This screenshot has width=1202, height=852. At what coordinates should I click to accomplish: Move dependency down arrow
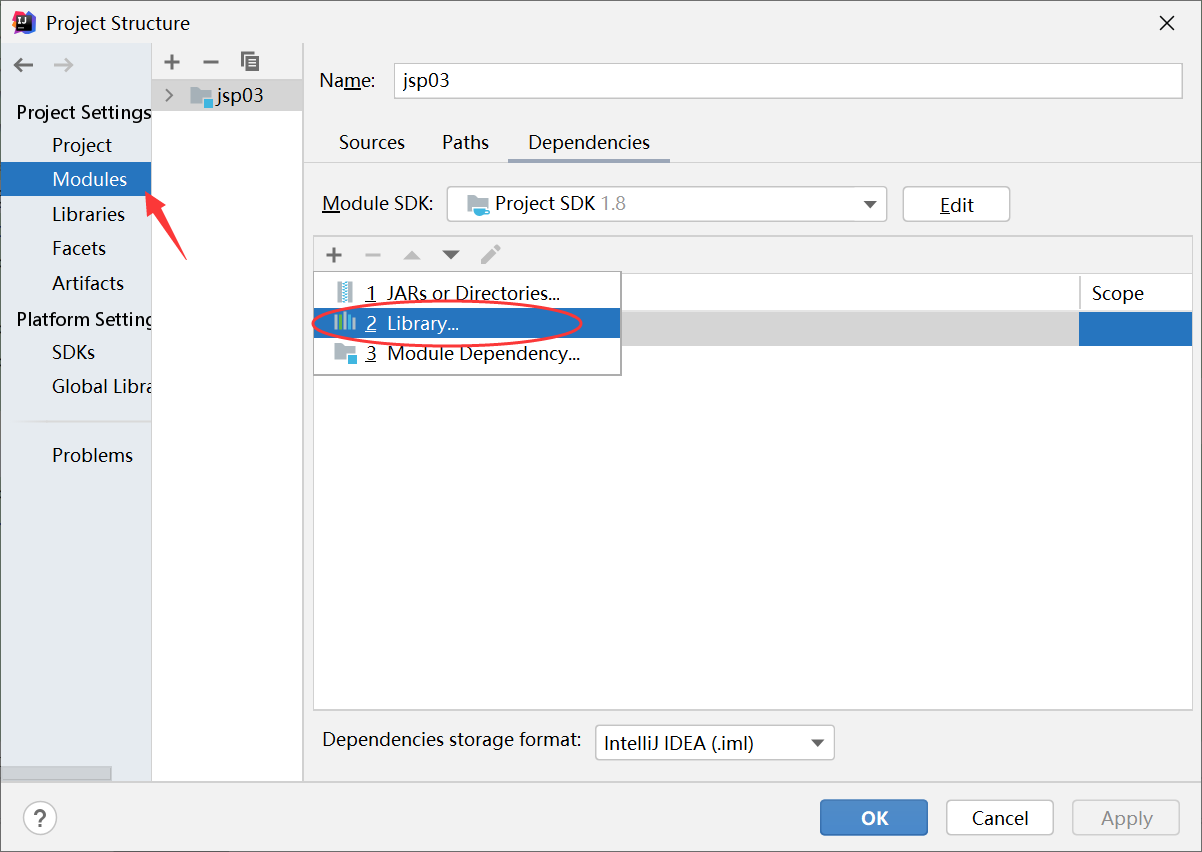pyautogui.click(x=451, y=255)
